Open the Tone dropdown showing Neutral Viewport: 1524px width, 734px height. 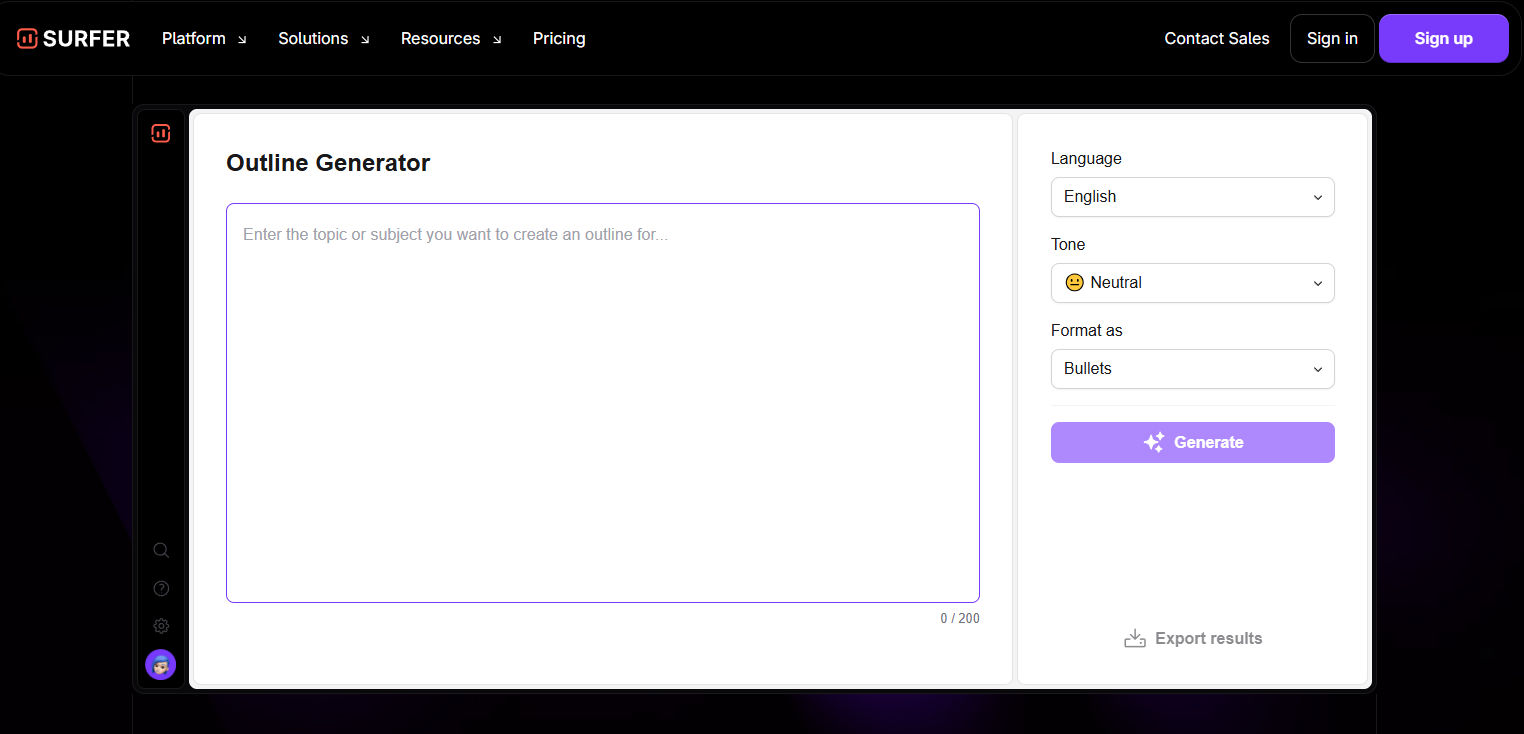[1192, 283]
